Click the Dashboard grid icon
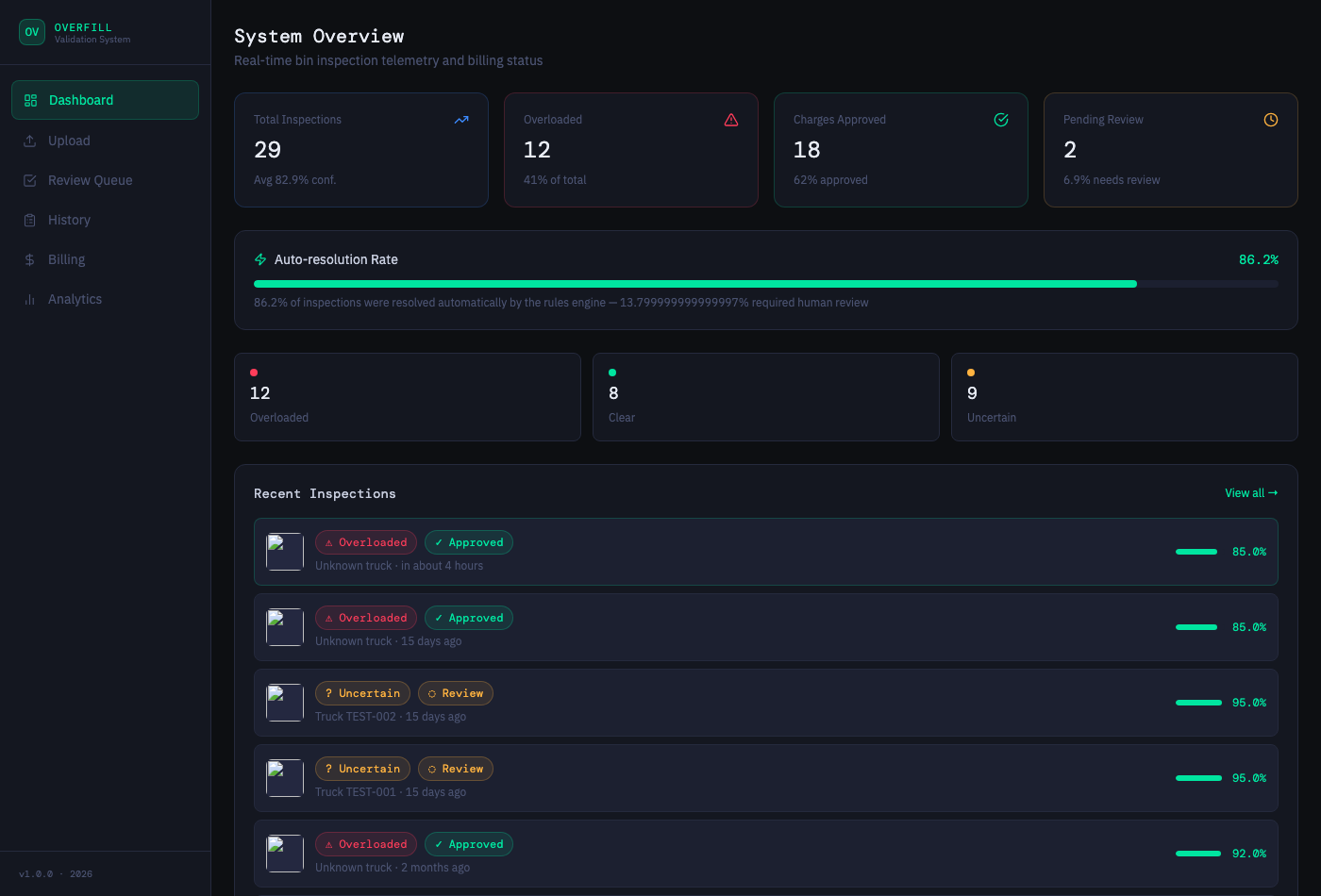The height and width of the screenshot is (896, 1321). point(30,100)
